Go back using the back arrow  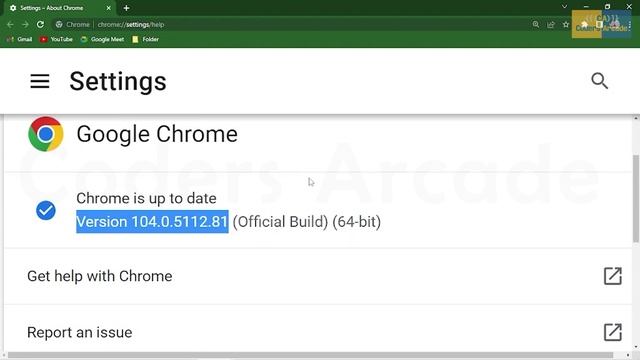click(10, 24)
